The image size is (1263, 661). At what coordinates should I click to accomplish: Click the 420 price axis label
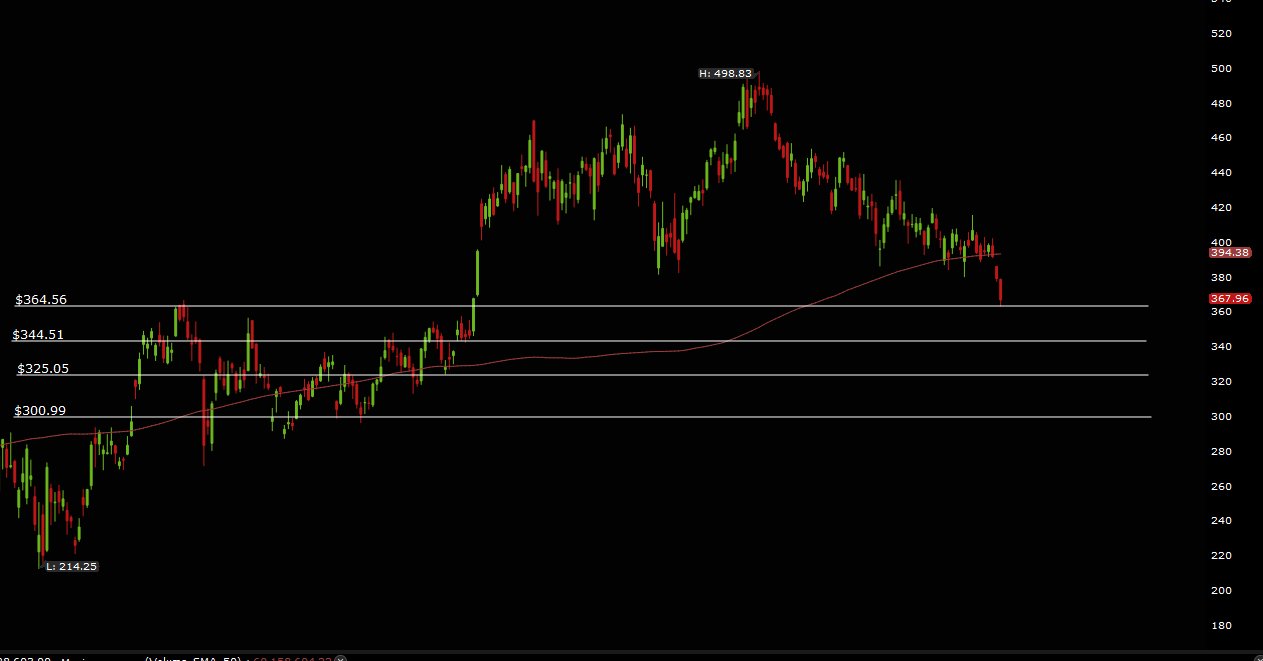click(1221, 207)
